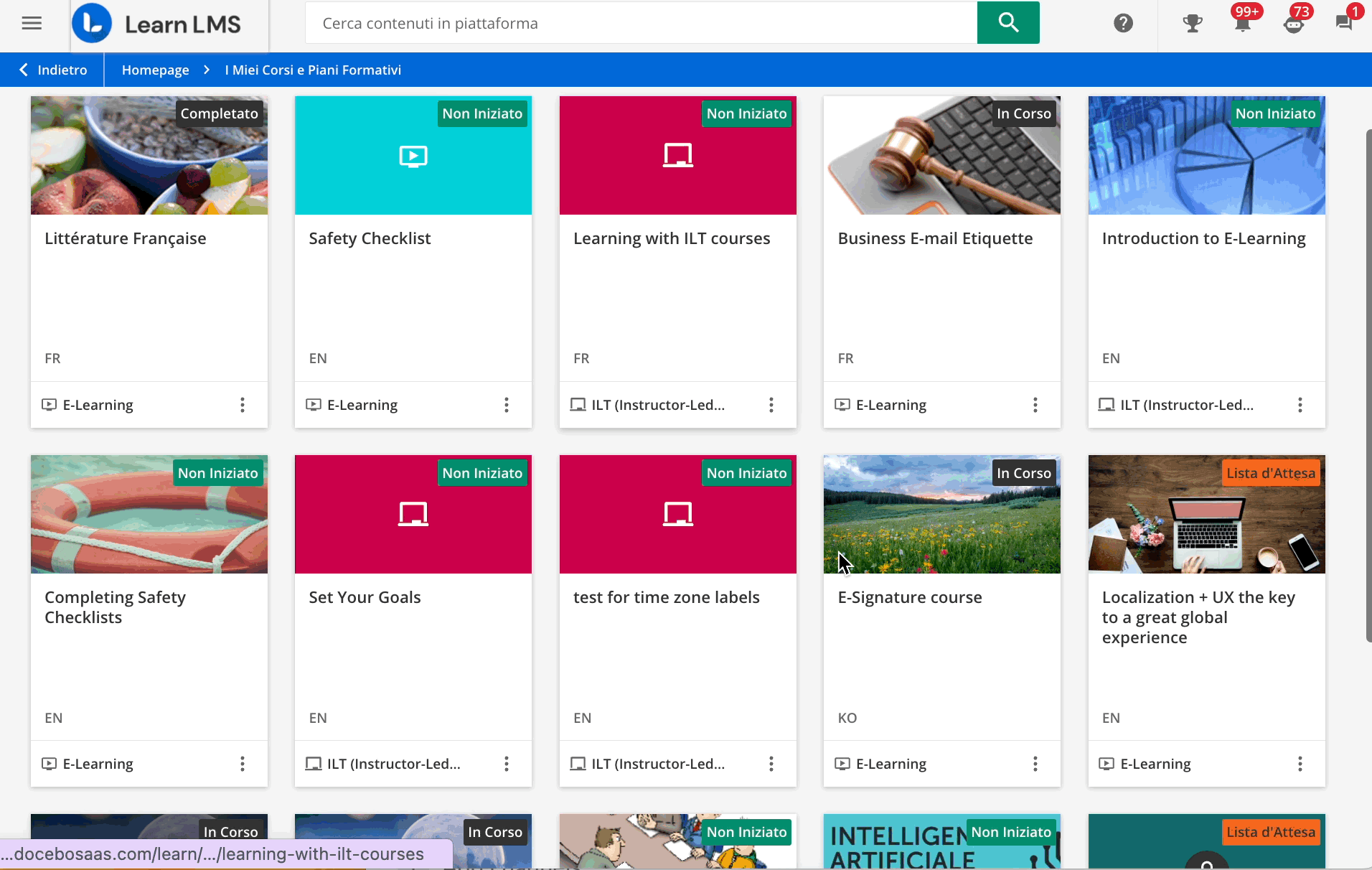The height and width of the screenshot is (870, 1372).
Task: Open notifications bell with 99+ badge
Action: pos(1242,24)
